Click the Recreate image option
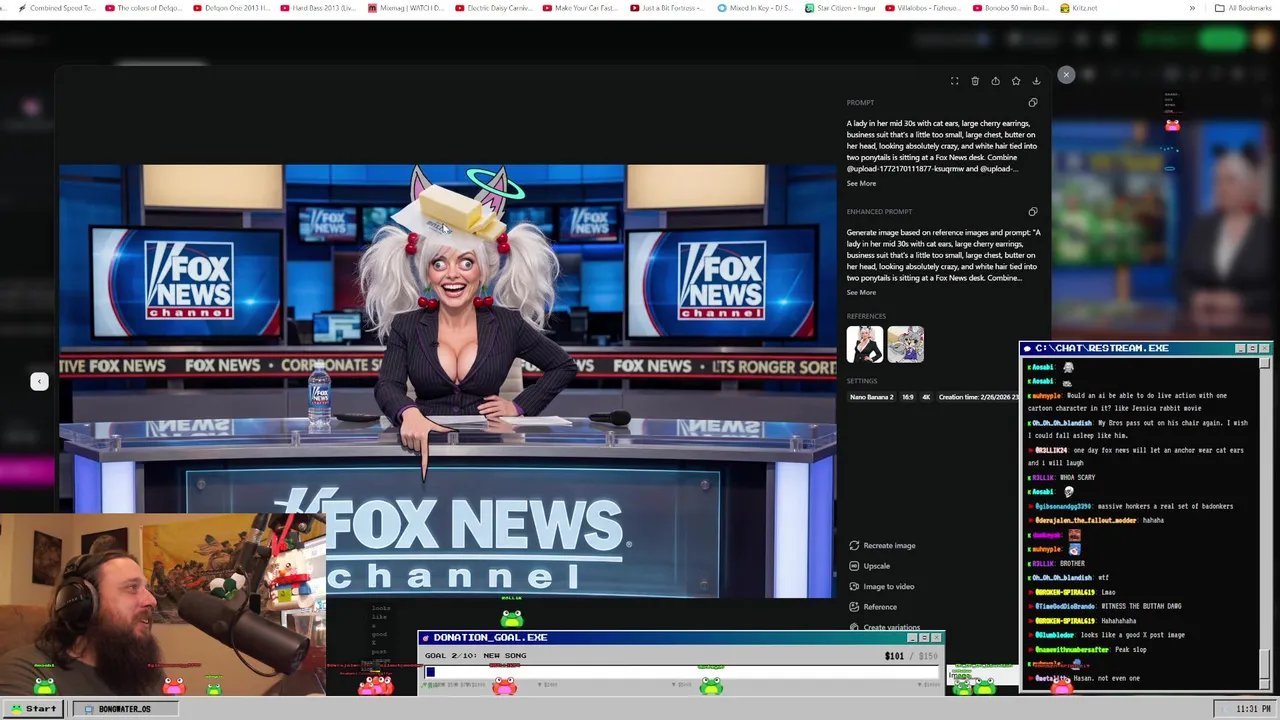 882,545
